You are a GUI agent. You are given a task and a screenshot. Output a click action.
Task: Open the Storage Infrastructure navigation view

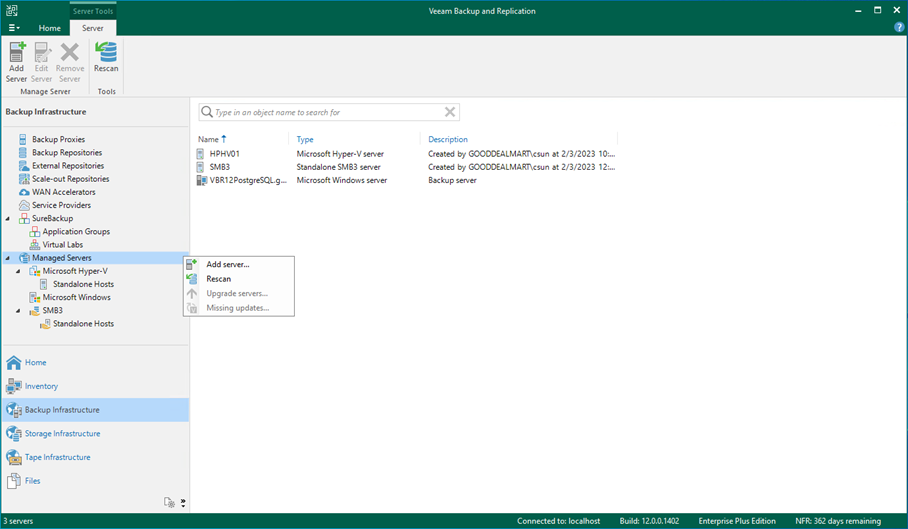(95, 434)
